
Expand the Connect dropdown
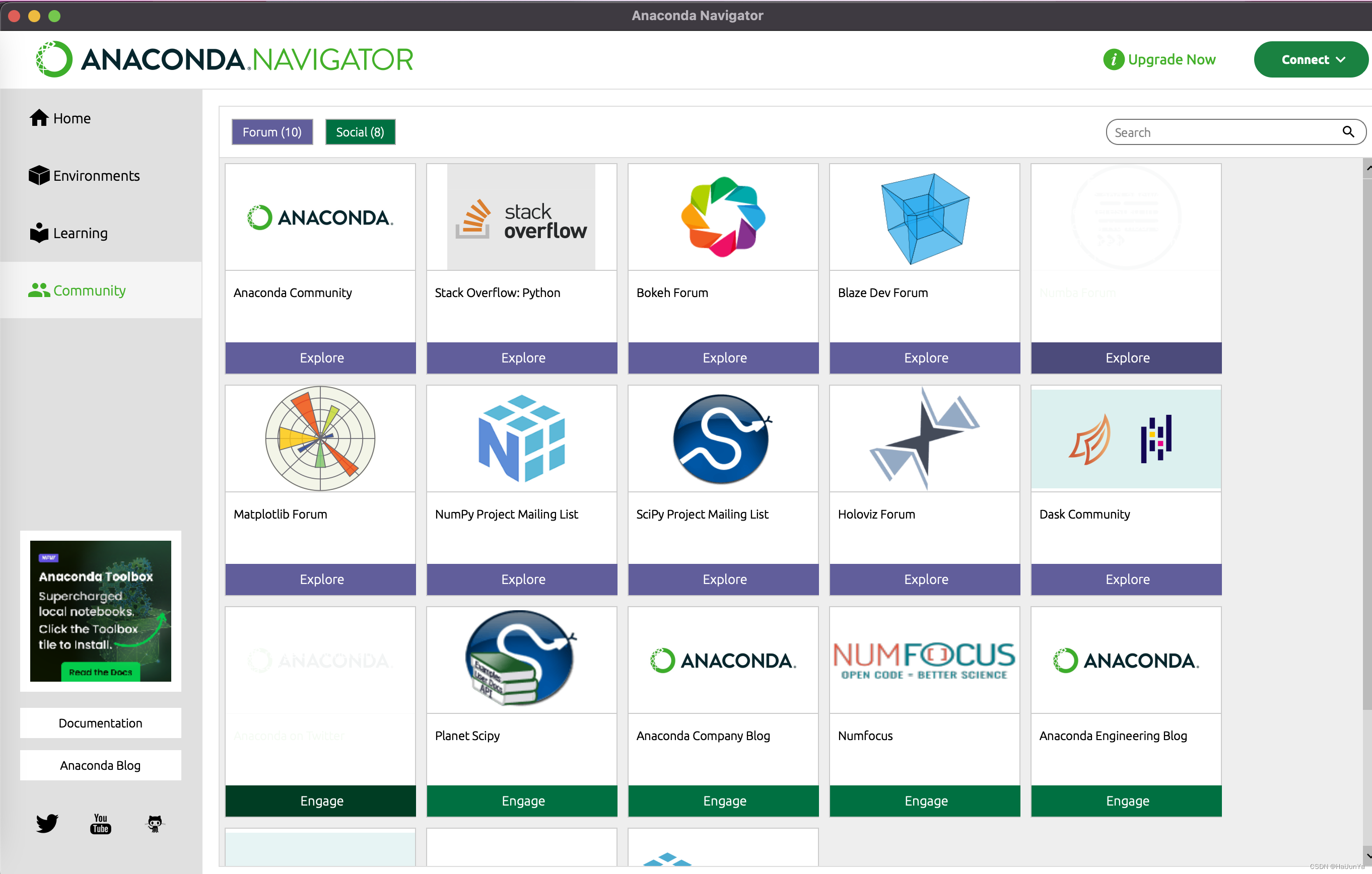[x=1311, y=59]
